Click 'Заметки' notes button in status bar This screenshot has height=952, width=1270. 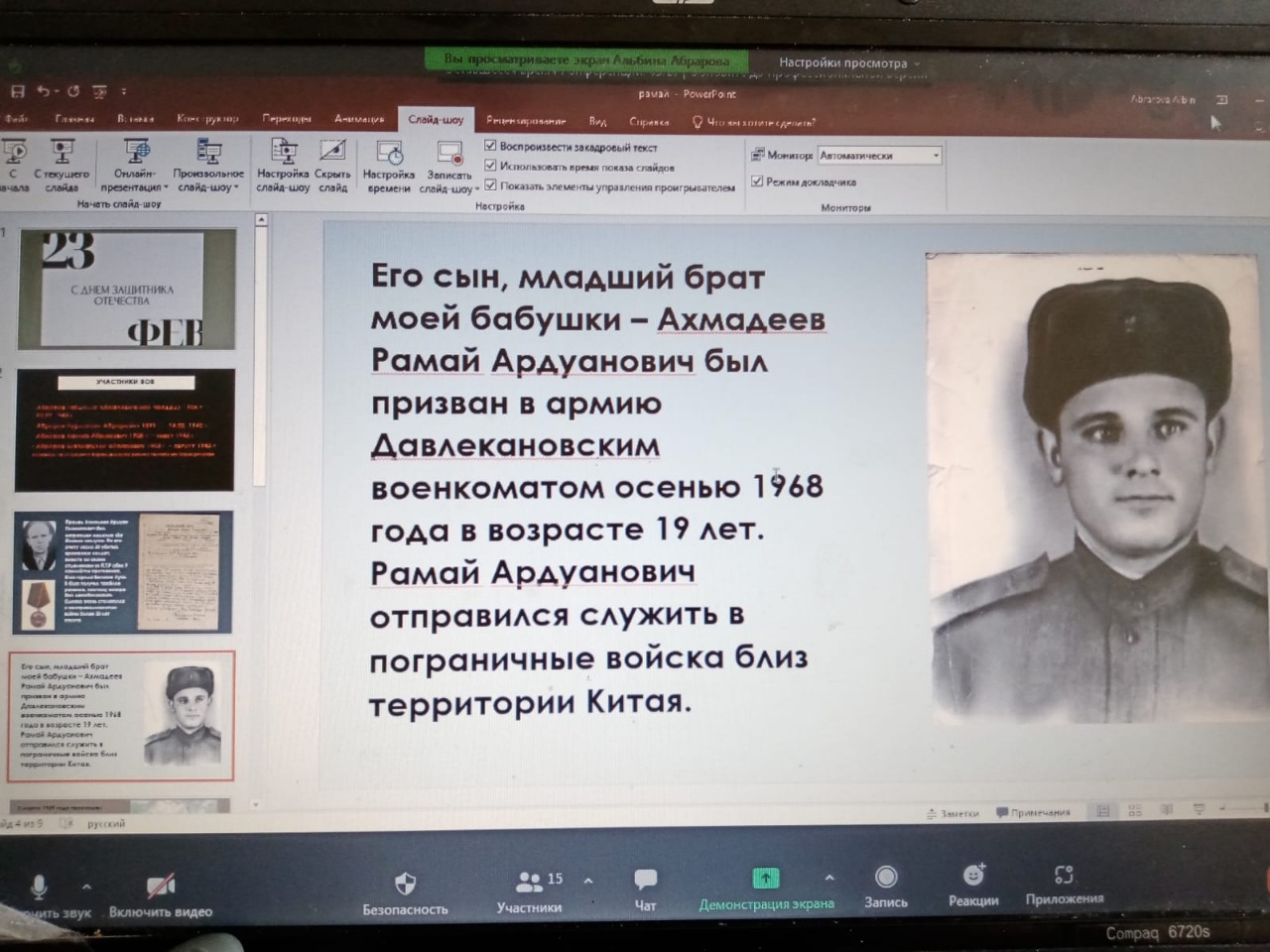pyautogui.click(x=952, y=813)
